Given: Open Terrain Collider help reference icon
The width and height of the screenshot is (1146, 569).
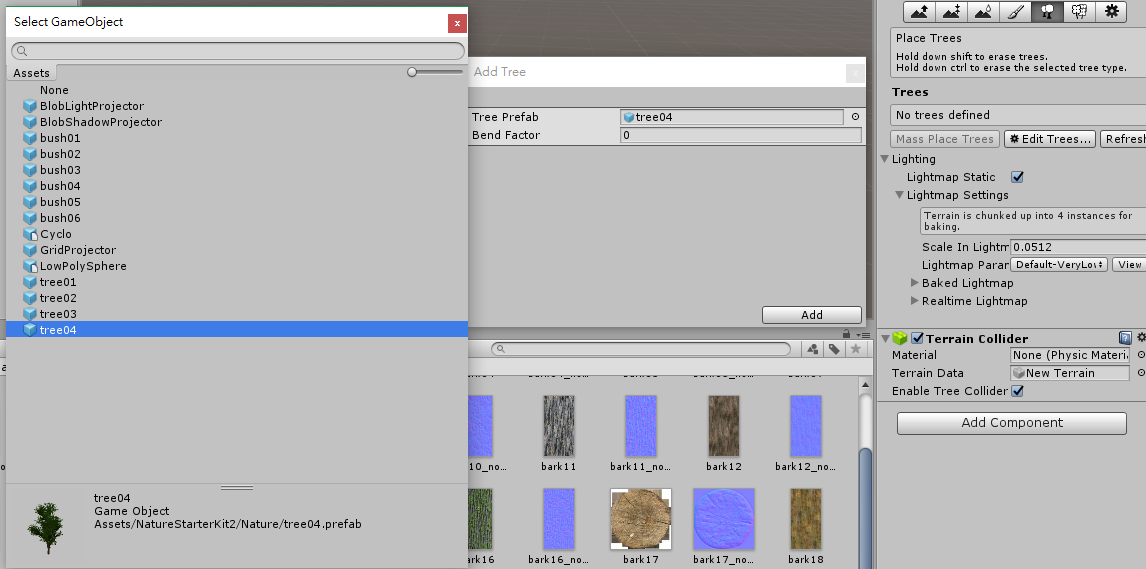Looking at the screenshot, I should [1125, 339].
